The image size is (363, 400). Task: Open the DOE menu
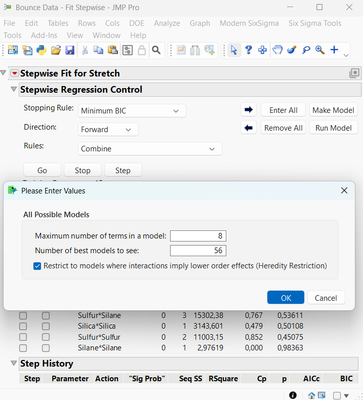(x=137, y=23)
